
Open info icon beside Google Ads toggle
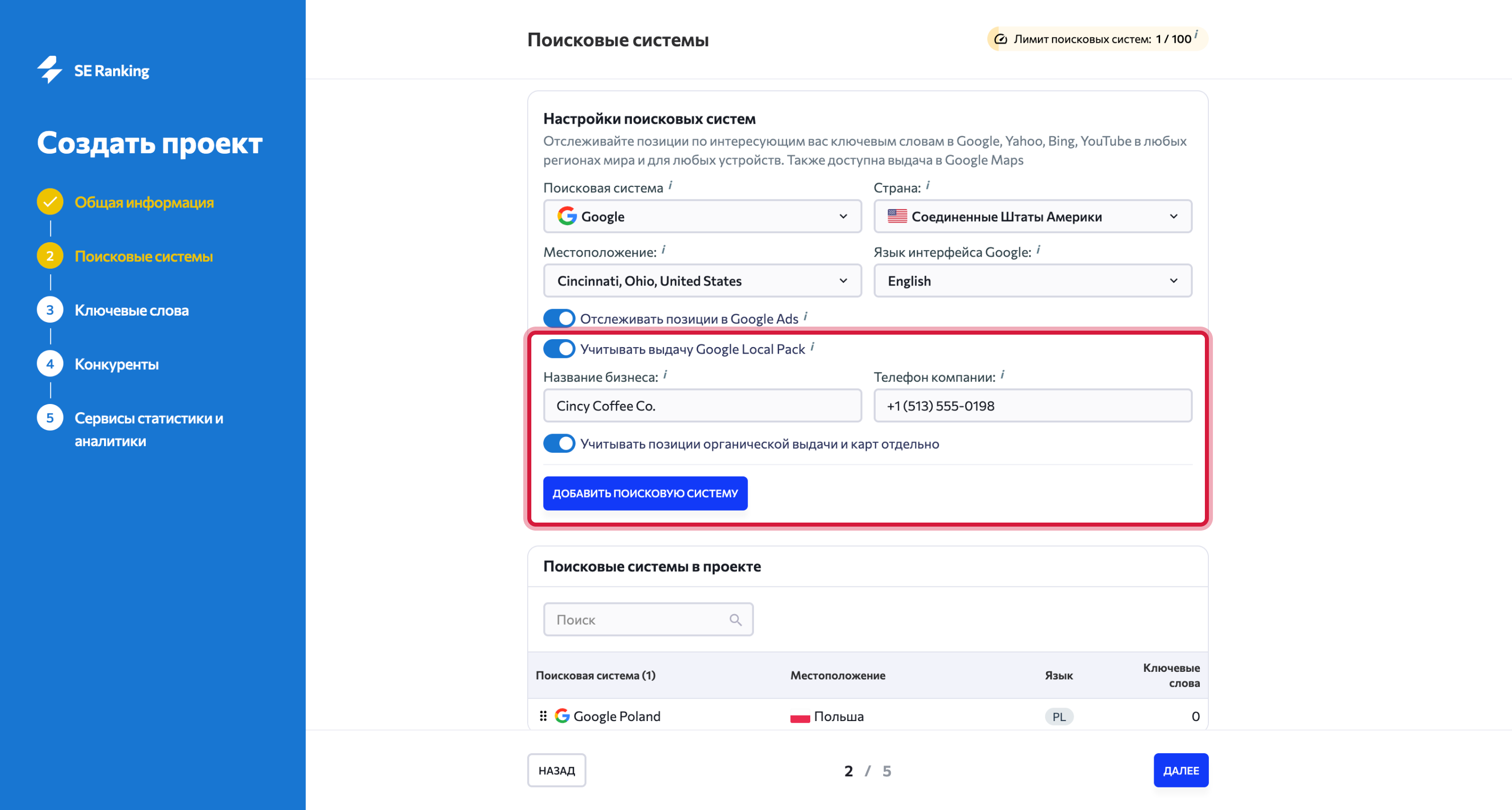(806, 317)
